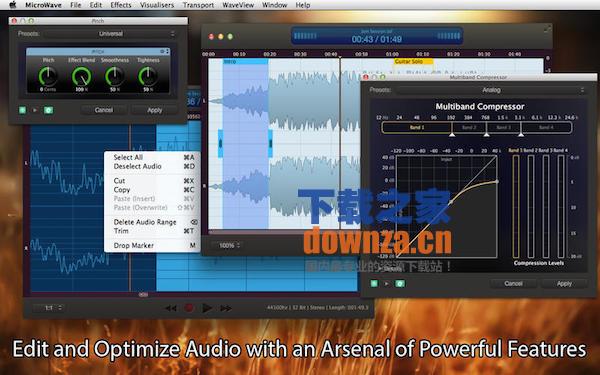Image resolution: width=600 pixels, height=375 pixels.
Task: Preview the pitch effect with its play icon
Action: click(35, 110)
